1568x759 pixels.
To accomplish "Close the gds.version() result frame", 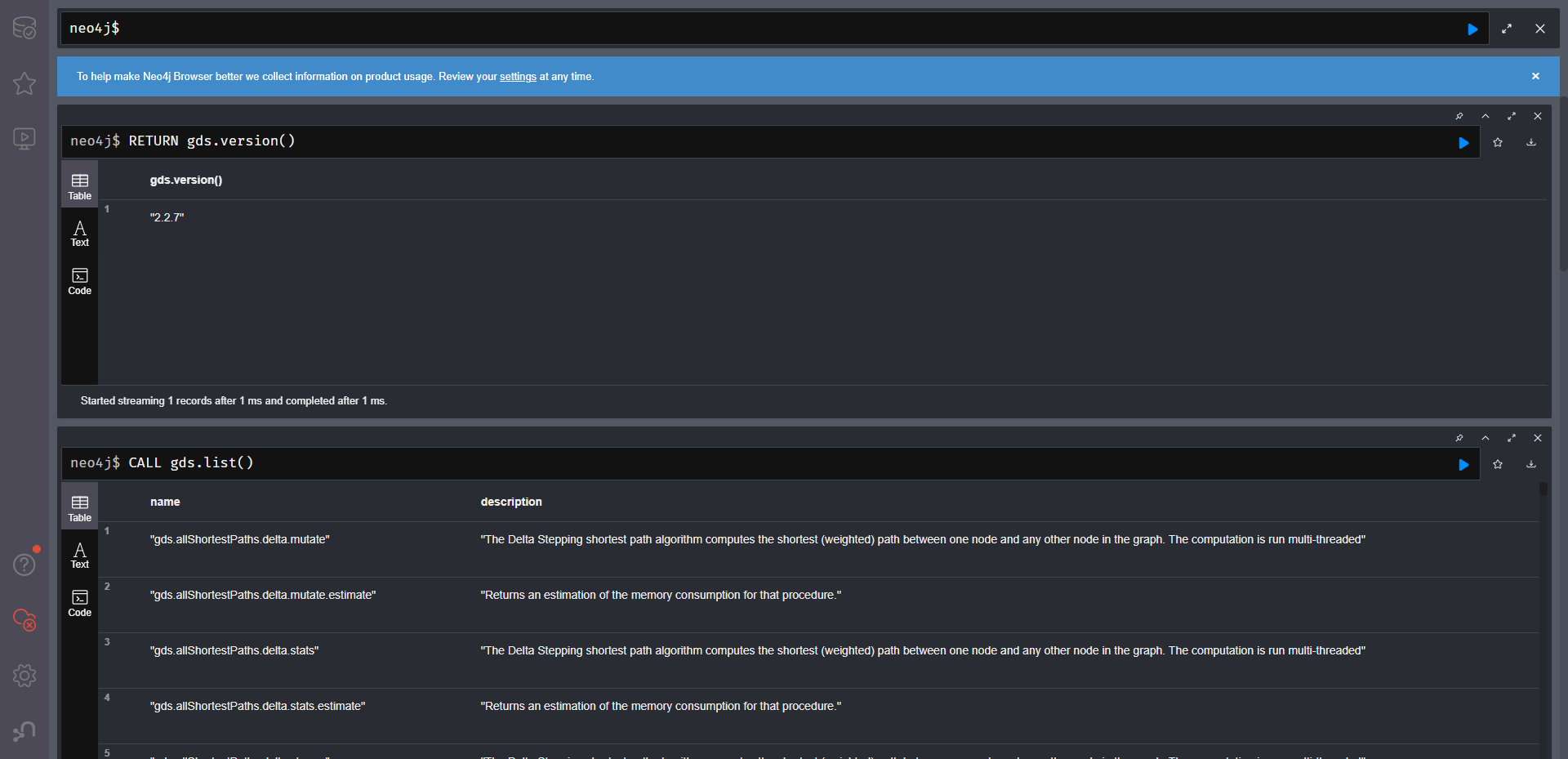I will click(1538, 116).
